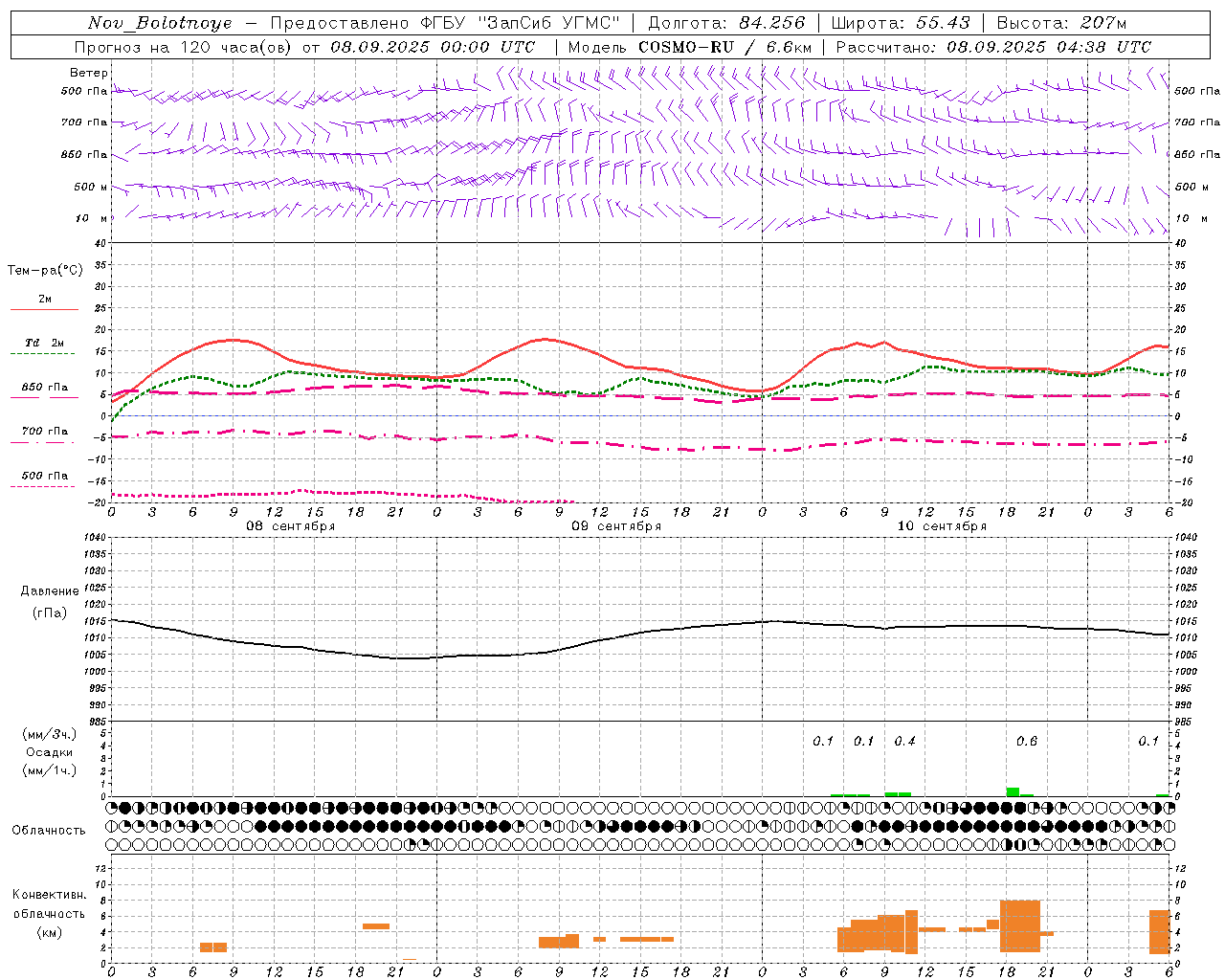Click the Широта: 55.43 field
Image resolution: width=1225 pixels, height=980 pixels.
pos(900,23)
